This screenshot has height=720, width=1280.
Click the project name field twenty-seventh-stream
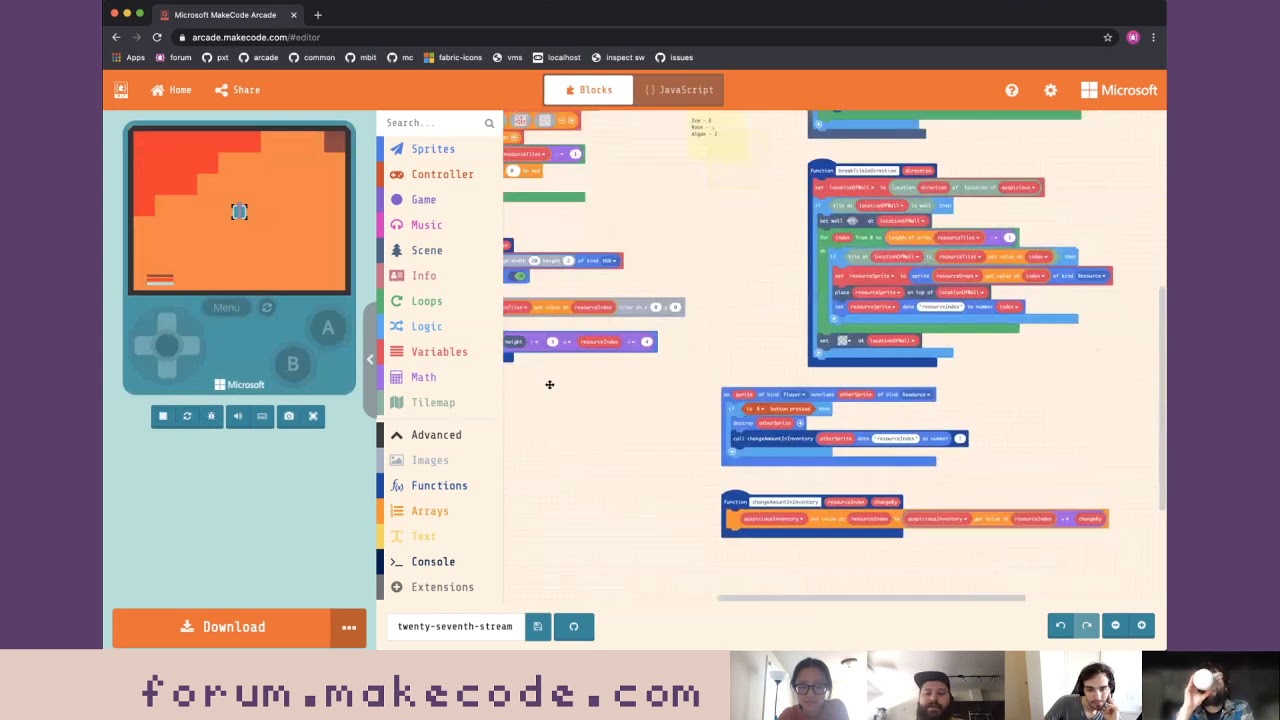point(455,627)
